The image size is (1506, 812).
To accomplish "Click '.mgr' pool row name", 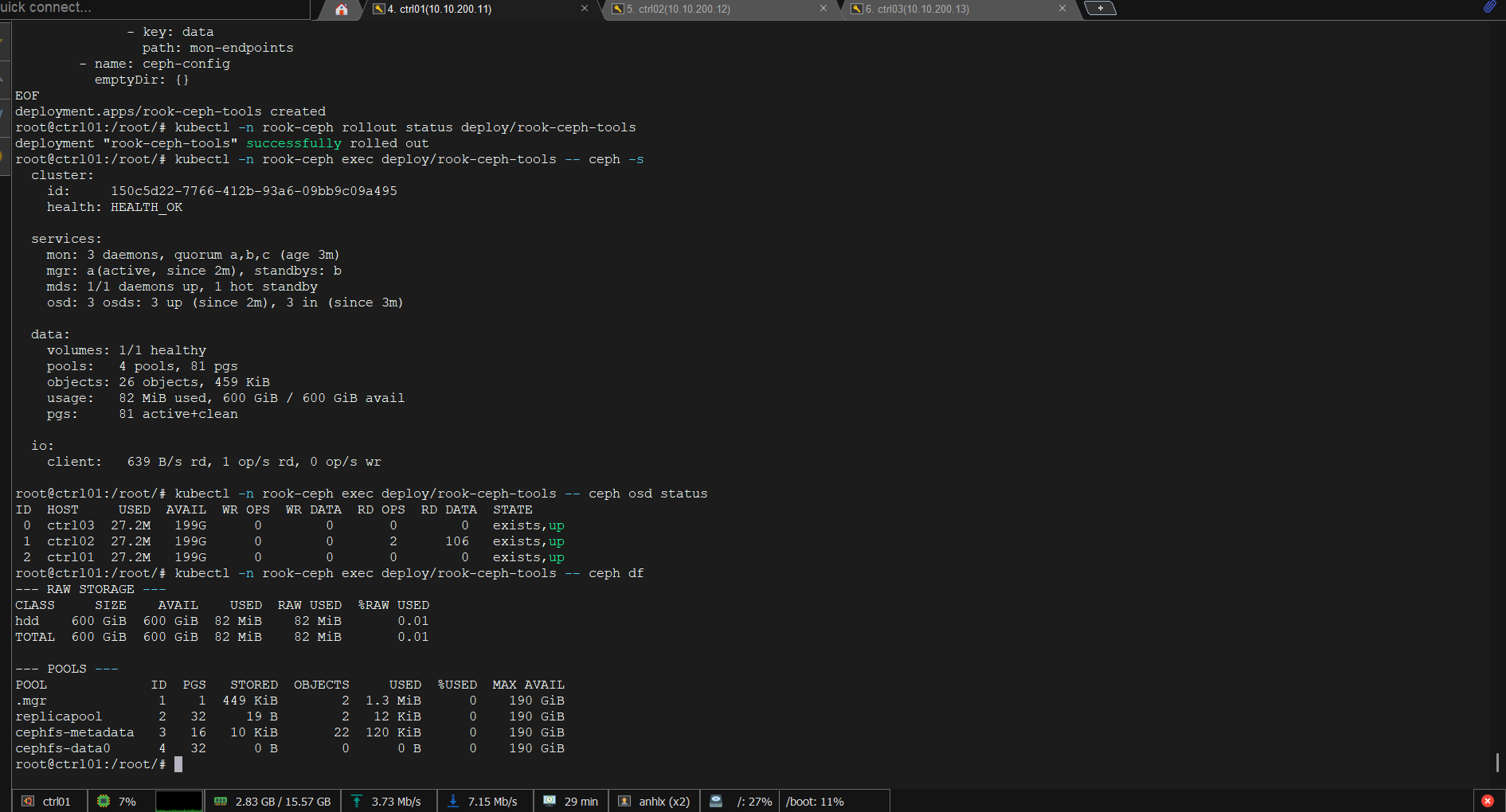I will click(31, 701).
